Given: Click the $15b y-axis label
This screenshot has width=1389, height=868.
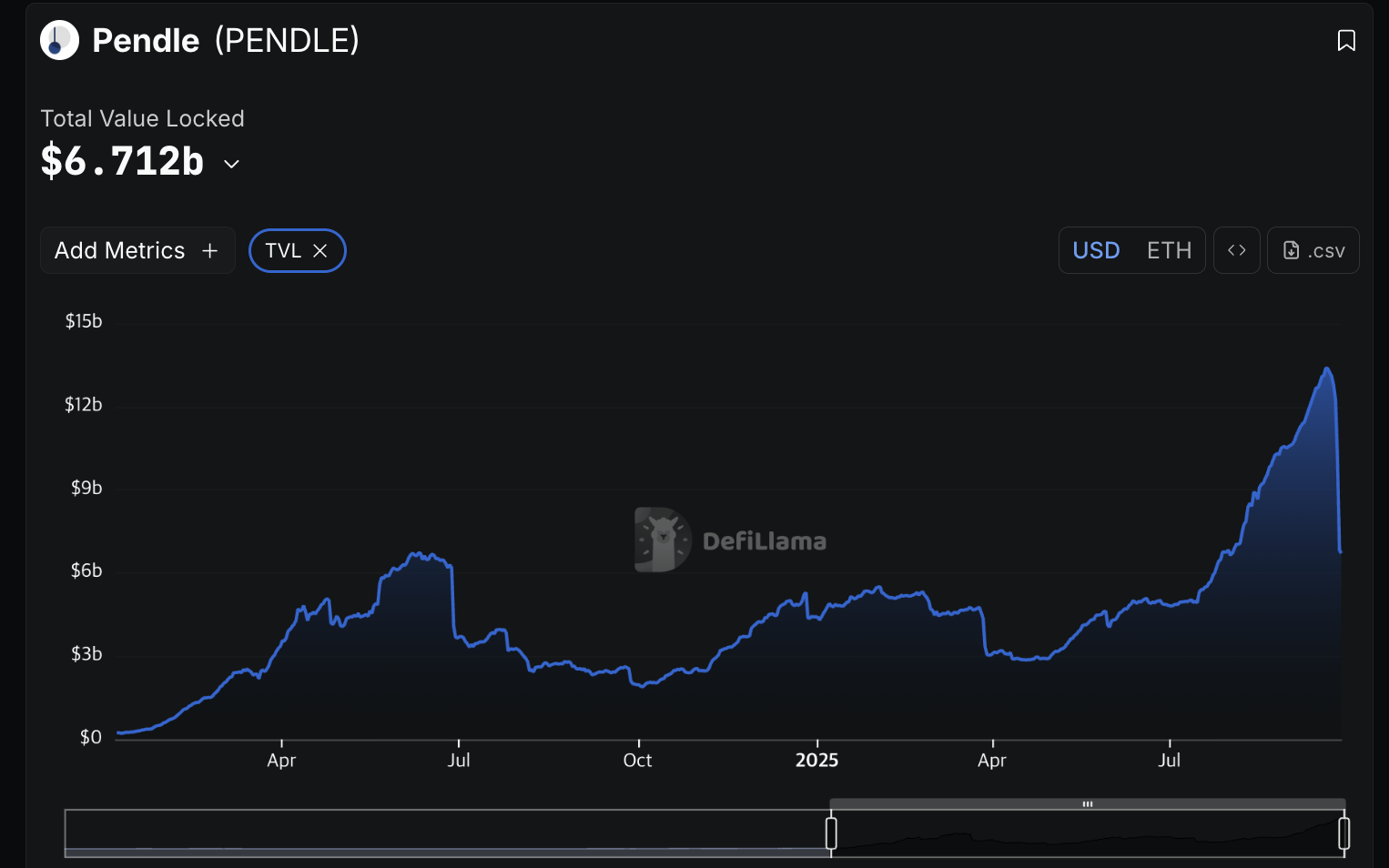Looking at the screenshot, I should pyautogui.click(x=84, y=321).
